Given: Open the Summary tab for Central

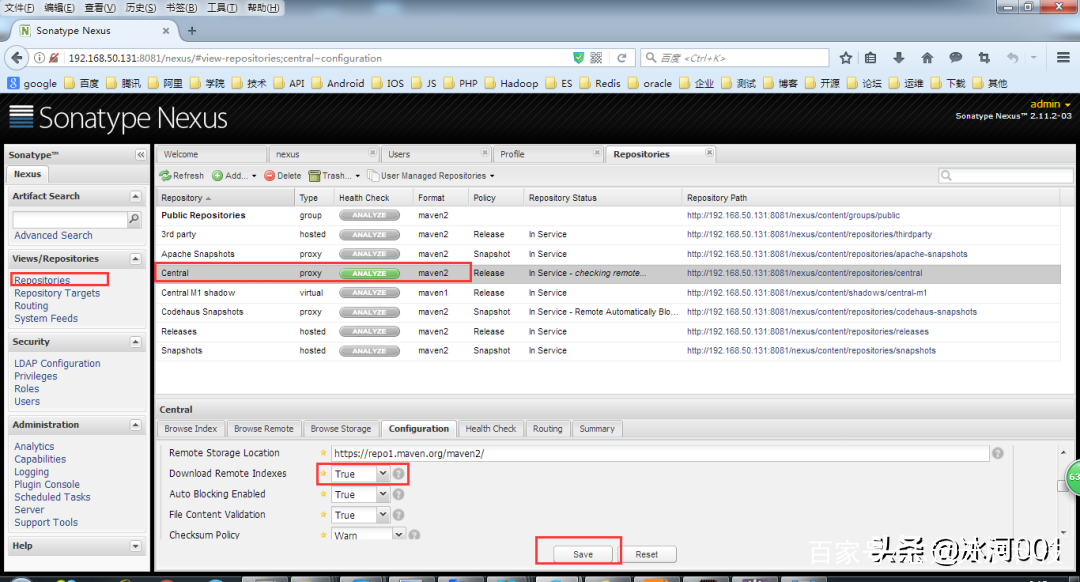Looking at the screenshot, I should pyautogui.click(x=596, y=428).
